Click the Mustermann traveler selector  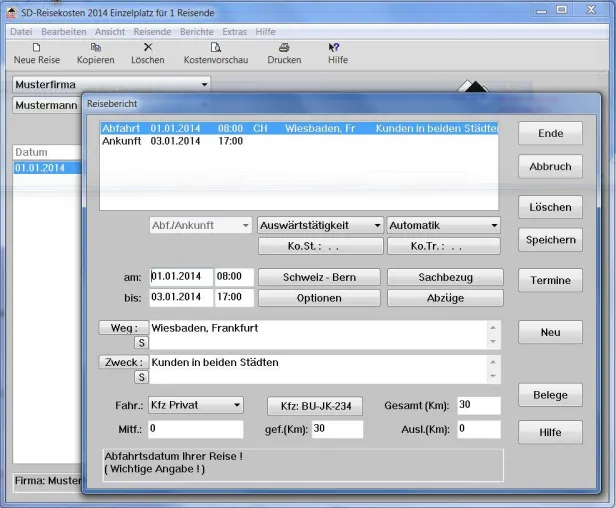point(46,105)
